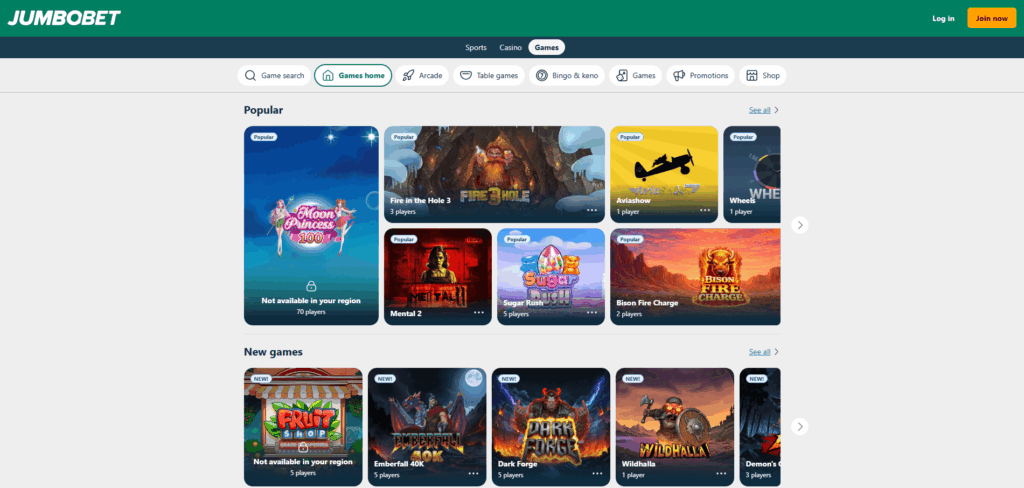Click the Join now button

pos(991,18)
